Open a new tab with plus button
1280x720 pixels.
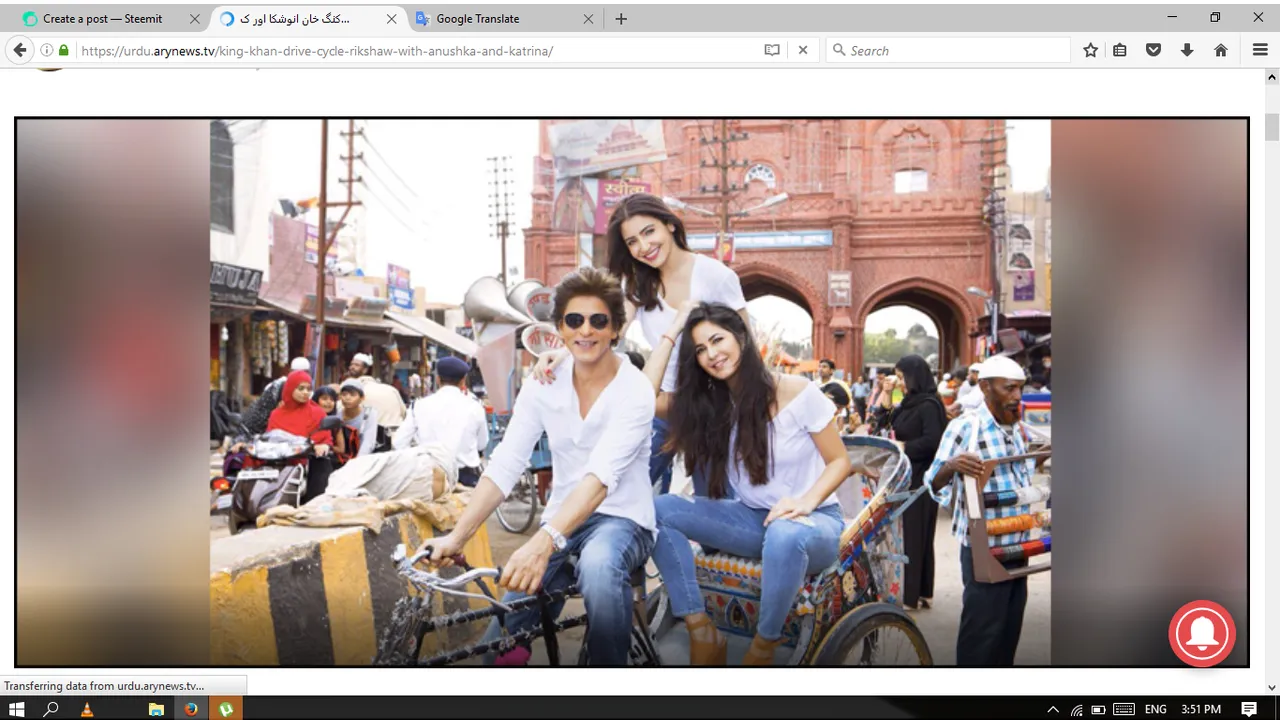click(621, 19)
